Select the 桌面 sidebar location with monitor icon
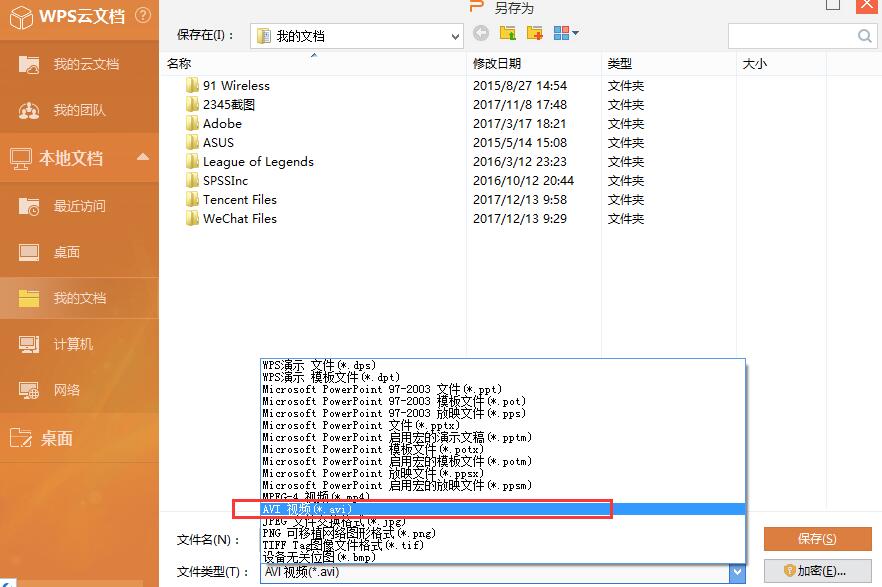The image size is (882, 587). pyautogui.click(x=79, y=252)
